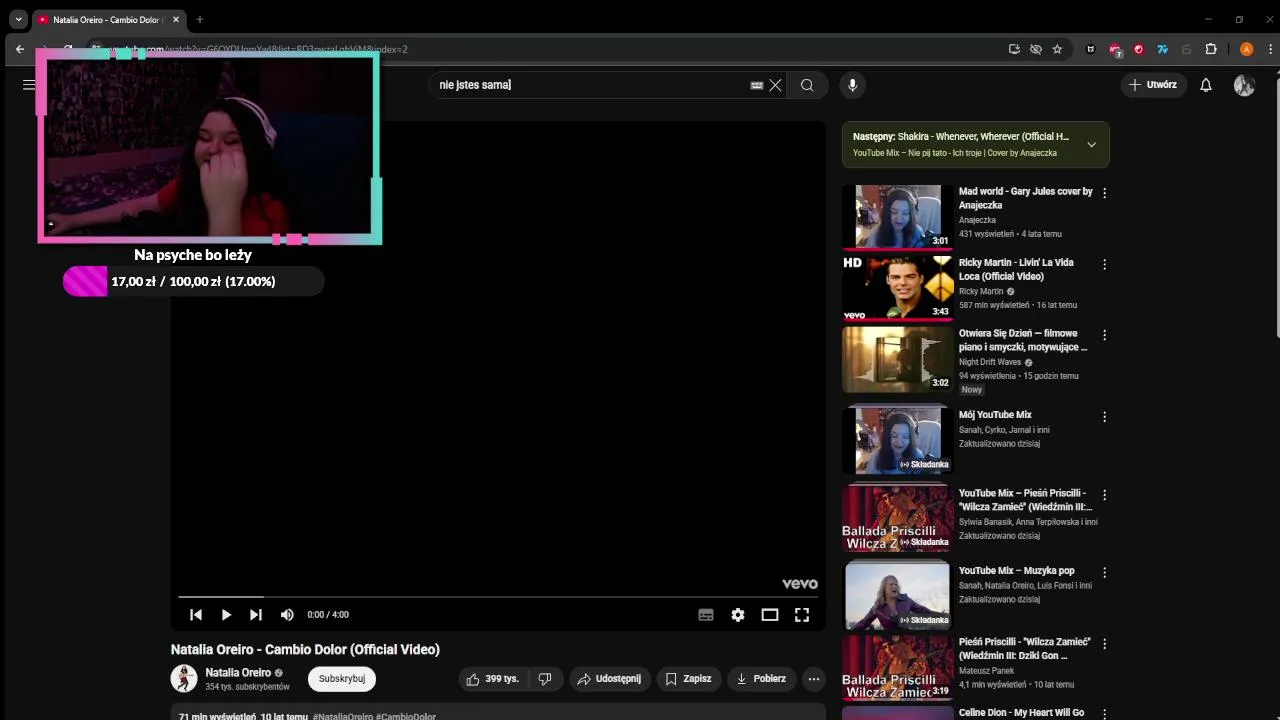This screenshot has height=720, width=1280.
Task: Open Chrome profile avatar A
Action: coord(1246,49)
